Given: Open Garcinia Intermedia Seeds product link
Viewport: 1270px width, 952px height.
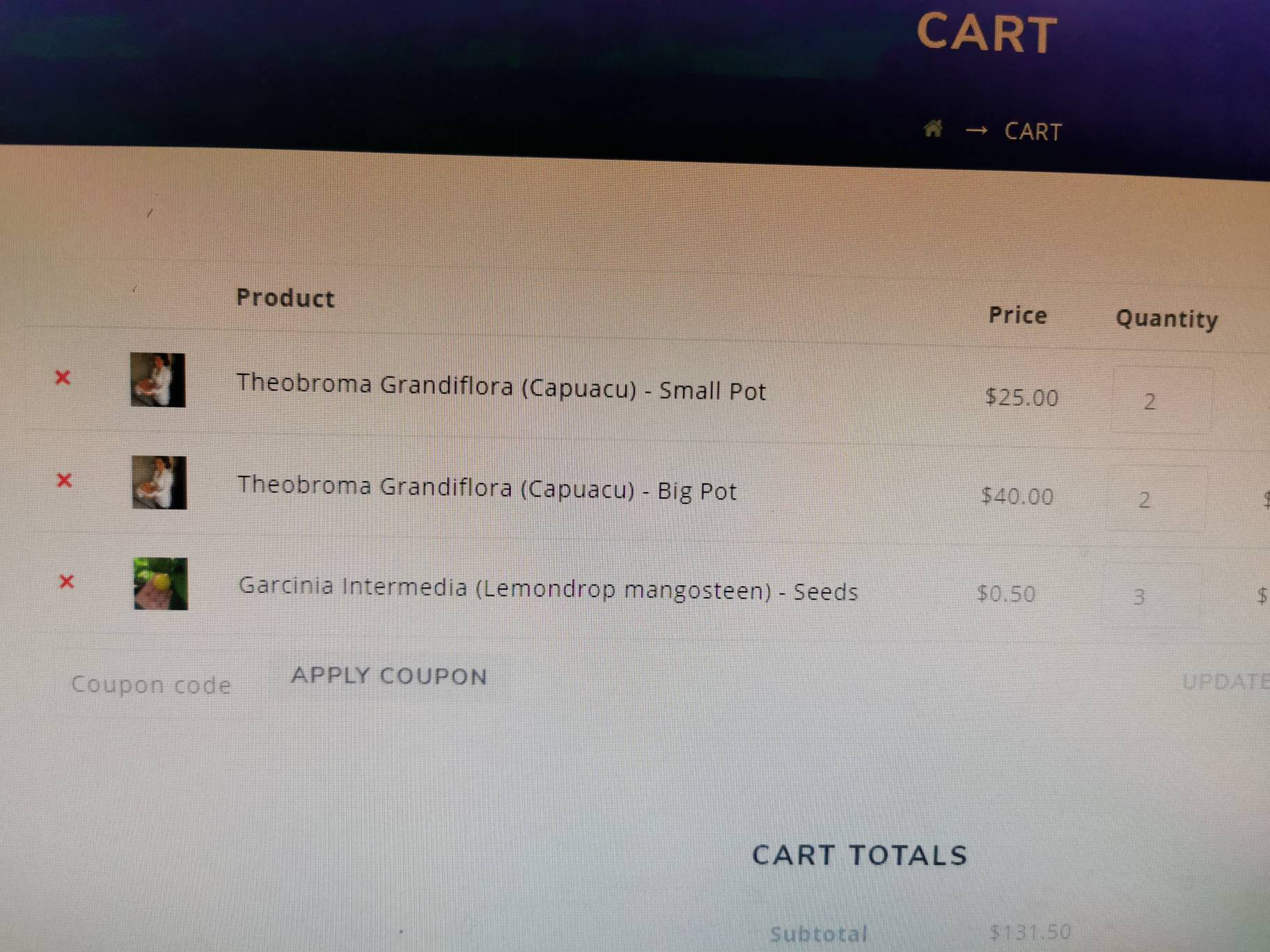Looking at the screenshot, I should pos(548,589).
